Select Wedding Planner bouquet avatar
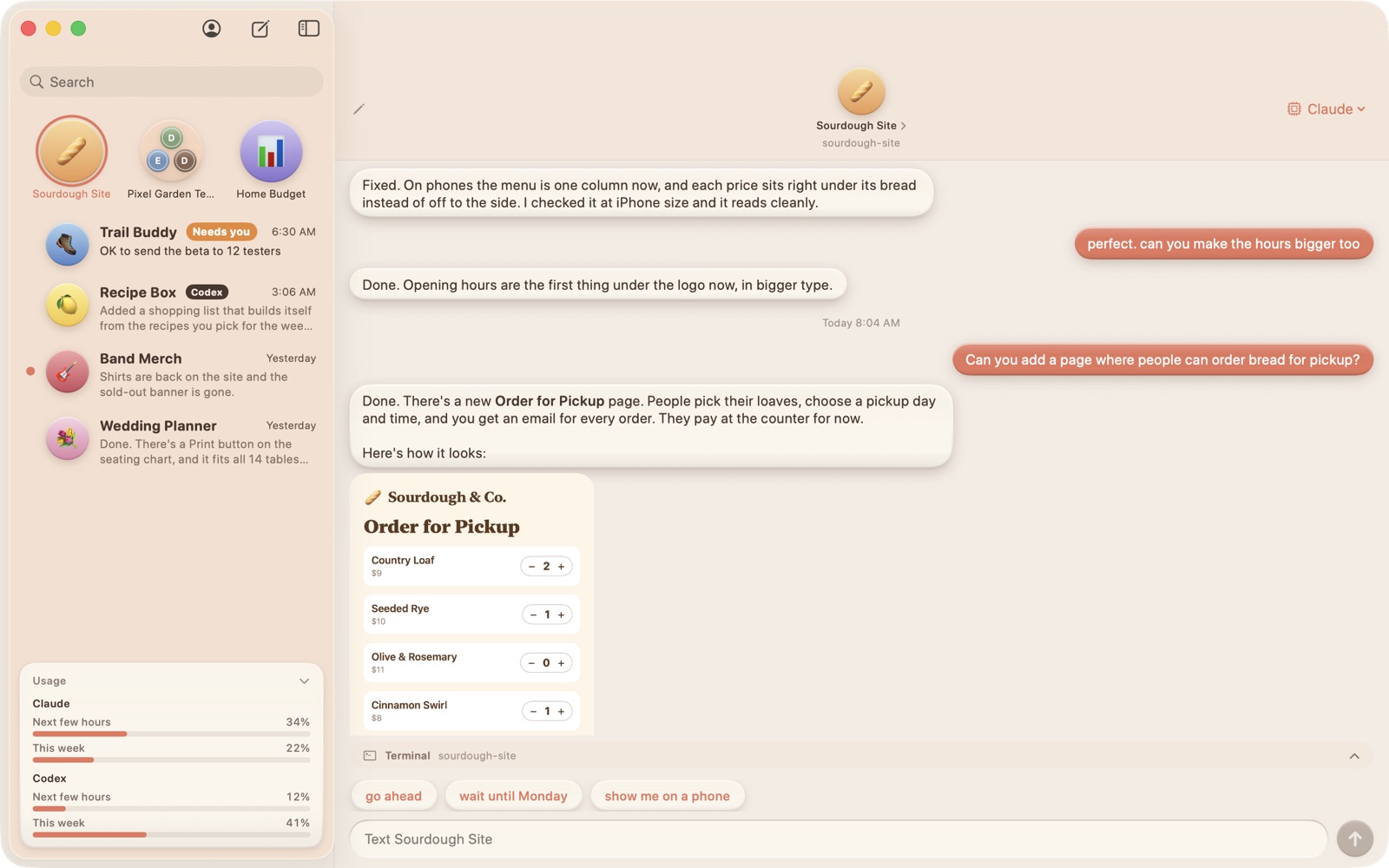 [x=67, y=438]
